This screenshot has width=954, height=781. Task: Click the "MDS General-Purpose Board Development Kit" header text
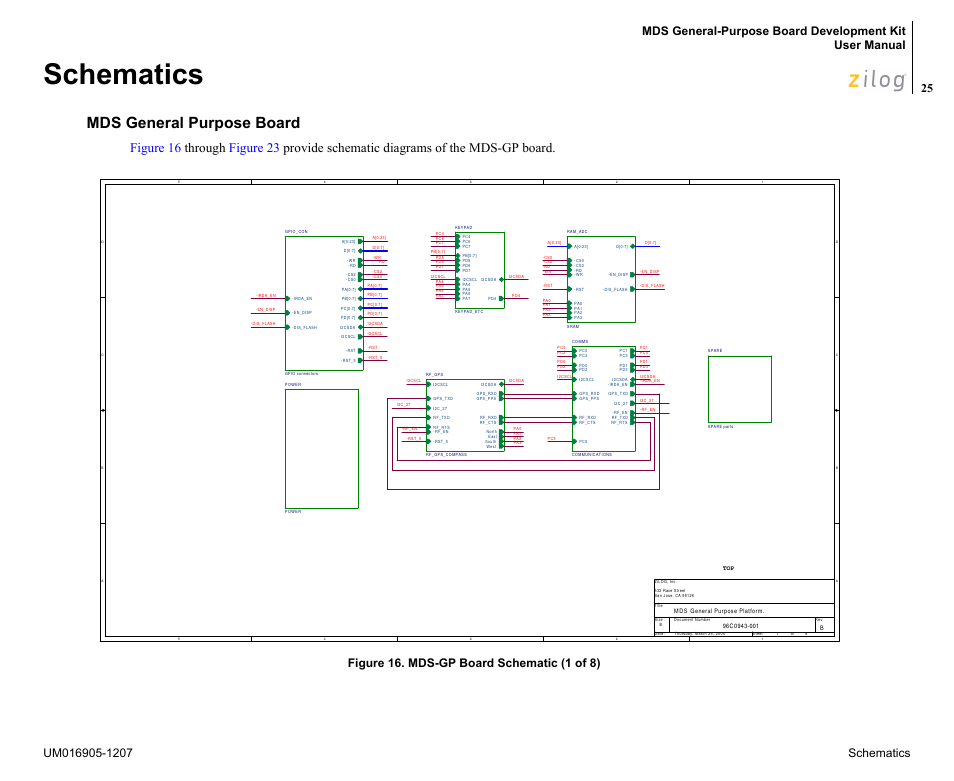tap(773, 31)
